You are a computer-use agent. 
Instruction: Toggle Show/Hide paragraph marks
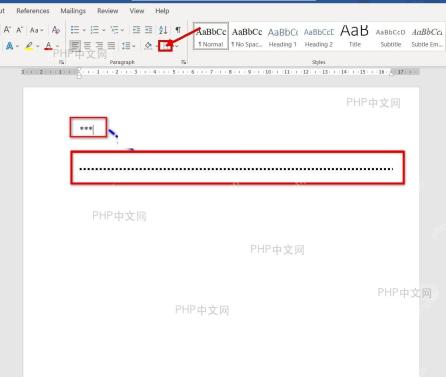coord(178,30)
